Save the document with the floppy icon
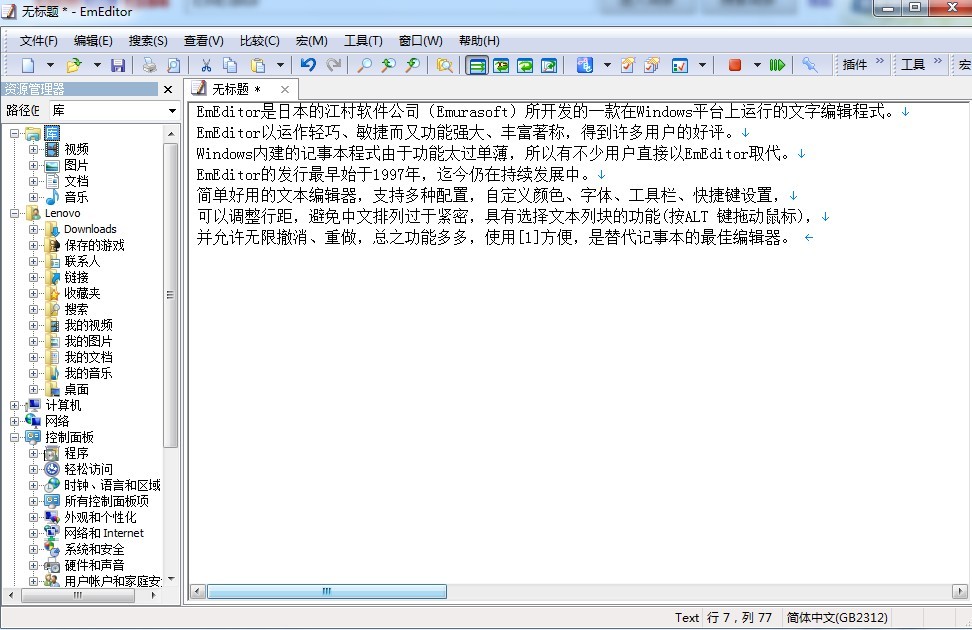This screenshot has width=972, height=630. click(x=118, y=65)
